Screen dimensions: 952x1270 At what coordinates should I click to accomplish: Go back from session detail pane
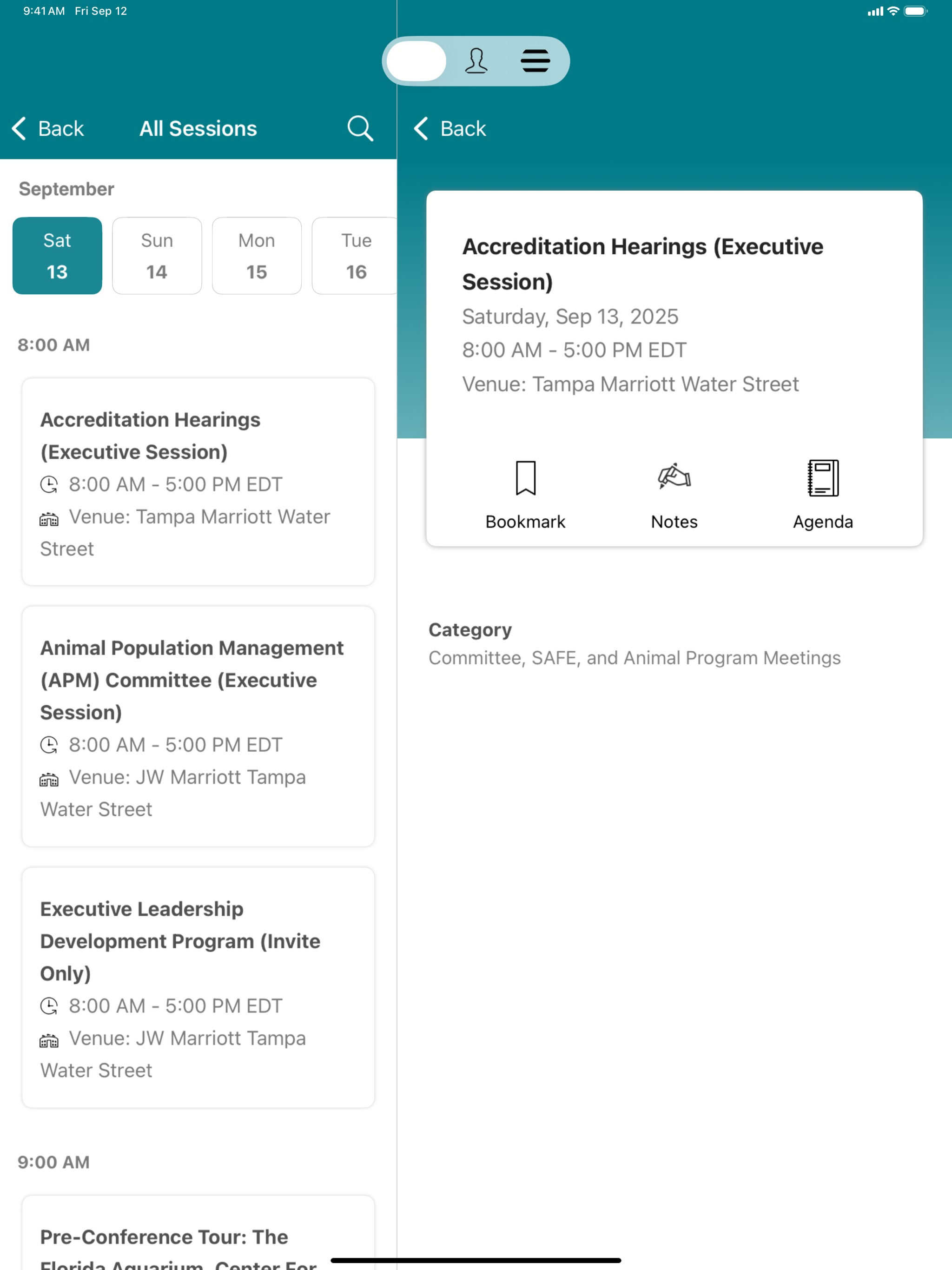[x=450, y=129]
